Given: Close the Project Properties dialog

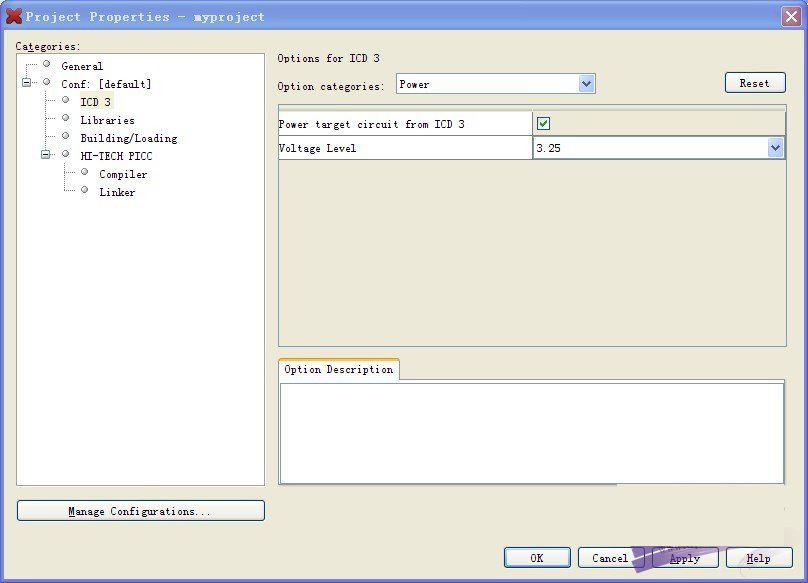Looking at the screenshot, I should pyautogui.click(x=791, y=16).
